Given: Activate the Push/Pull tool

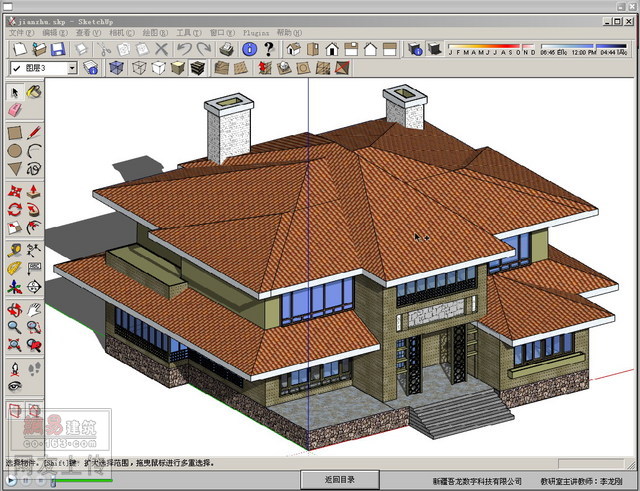Looking at the screenshot, I should tap(34, 190).
